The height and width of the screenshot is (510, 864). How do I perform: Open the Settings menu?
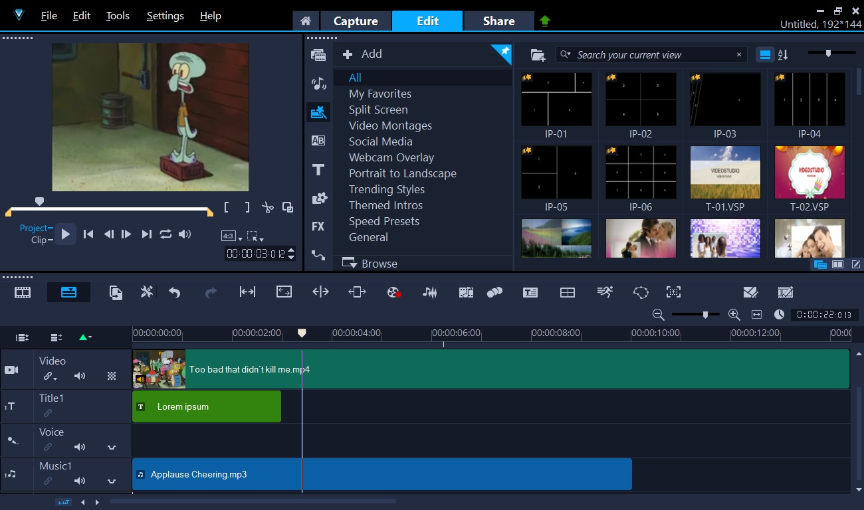165,15
